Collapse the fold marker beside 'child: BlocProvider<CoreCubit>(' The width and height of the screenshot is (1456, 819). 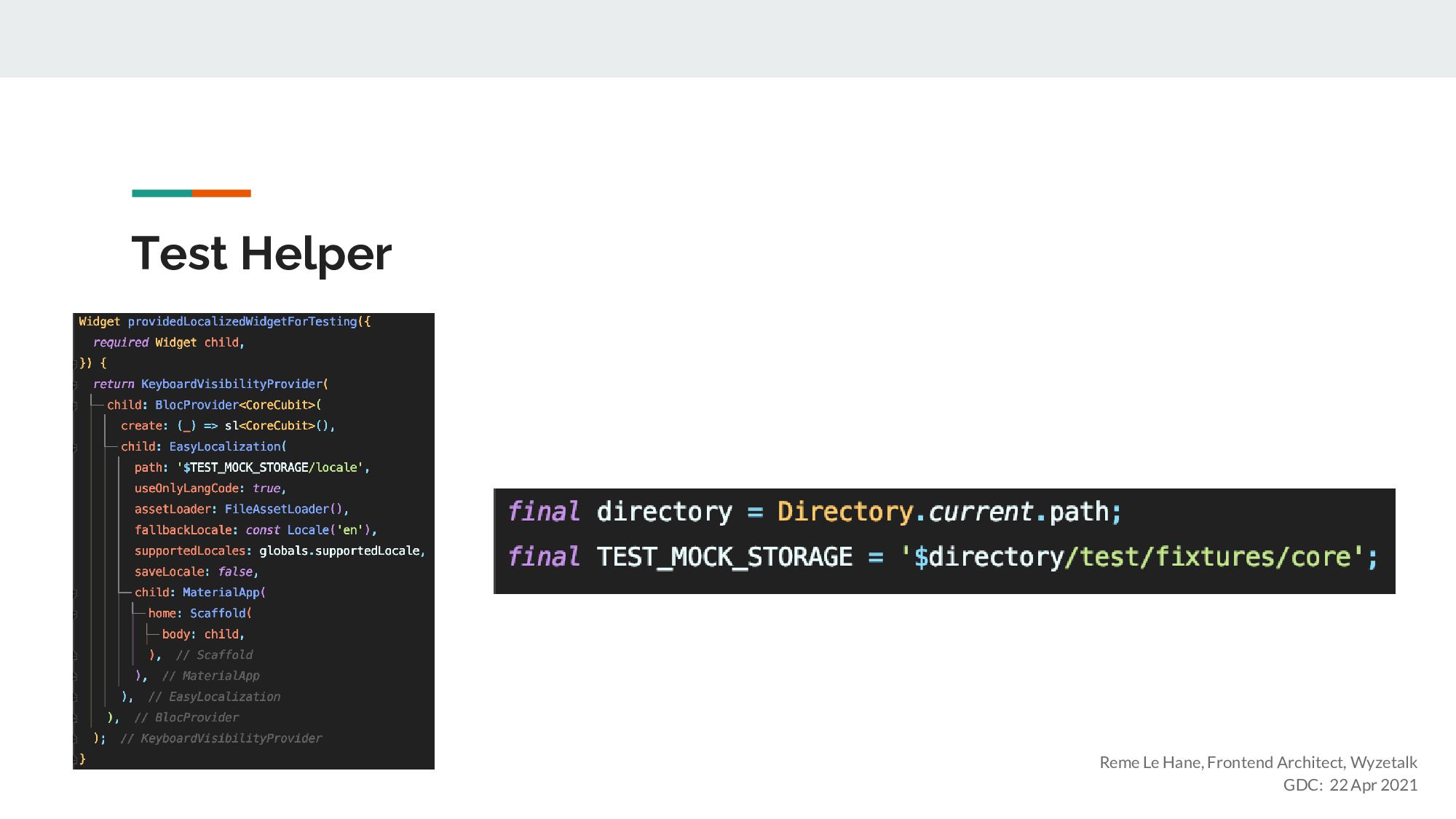tap(76, 405)
